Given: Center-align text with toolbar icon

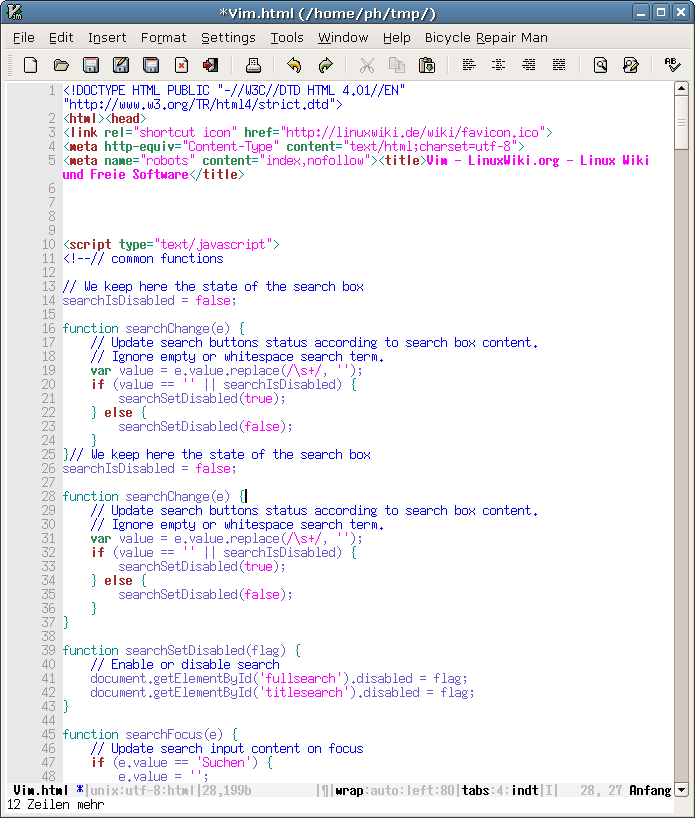Looking at the screenshot, I should point(498,66).
